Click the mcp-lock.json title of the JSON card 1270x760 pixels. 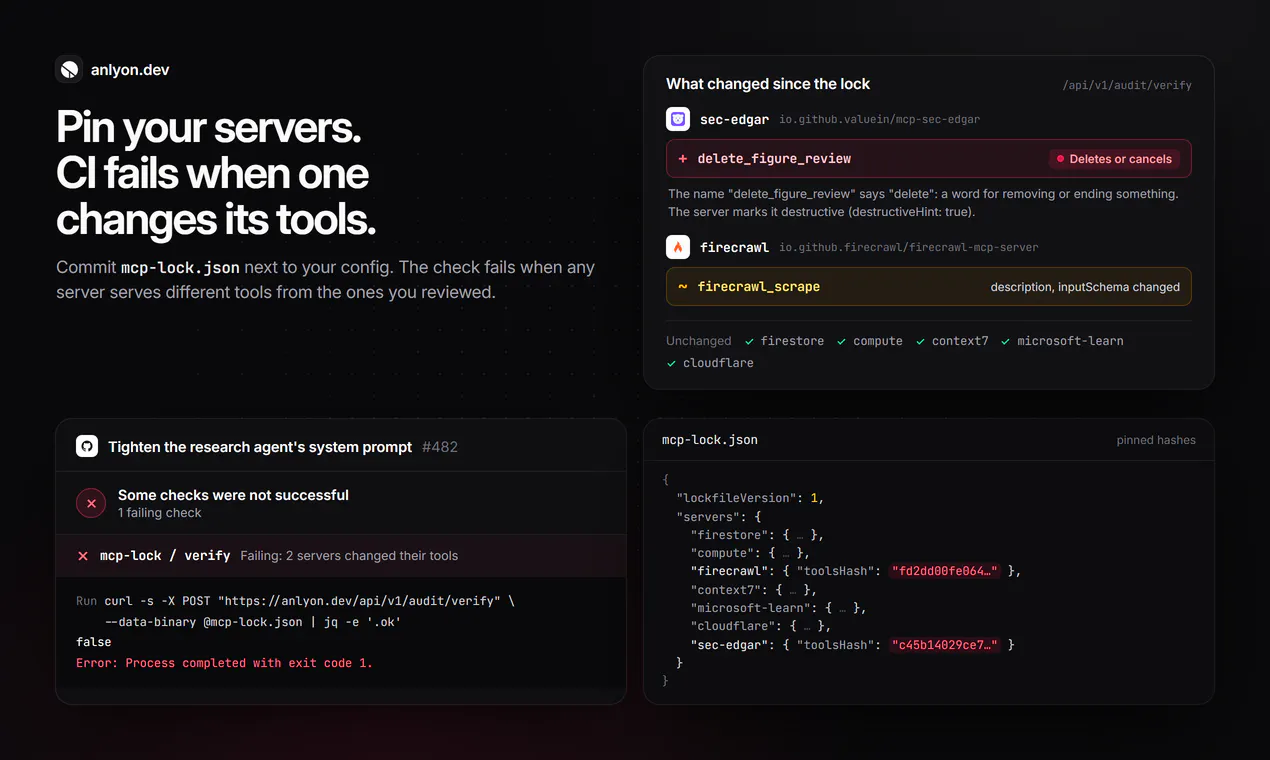[710, 440]
